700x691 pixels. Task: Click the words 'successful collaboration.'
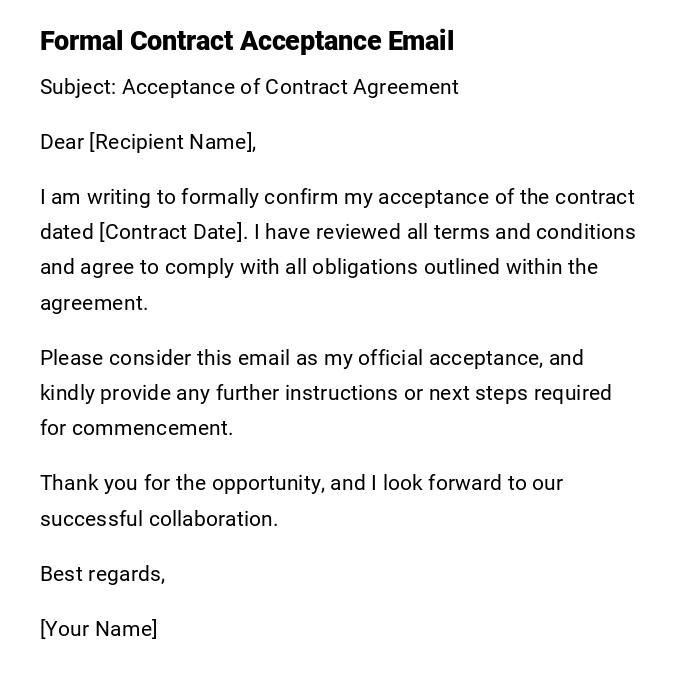[159, 519]
